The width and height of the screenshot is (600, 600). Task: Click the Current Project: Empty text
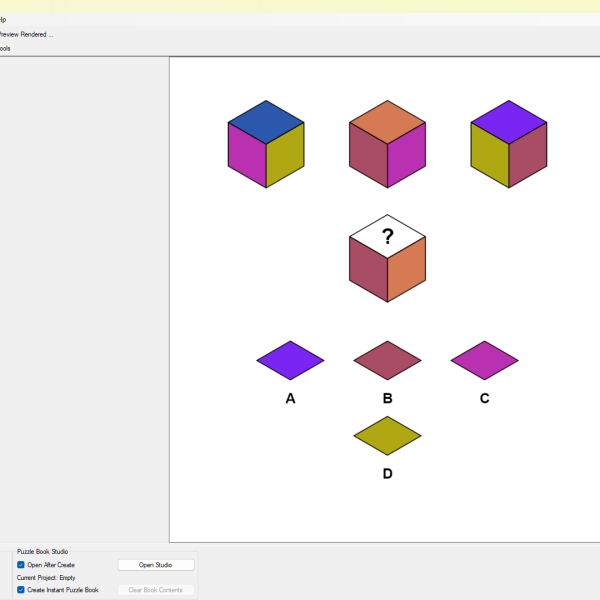(x=46, y=577)
